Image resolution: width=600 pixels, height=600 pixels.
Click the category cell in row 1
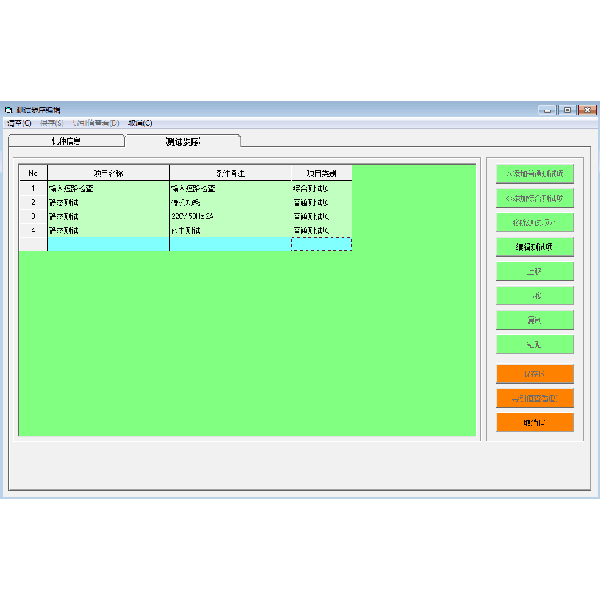(321, 188)
